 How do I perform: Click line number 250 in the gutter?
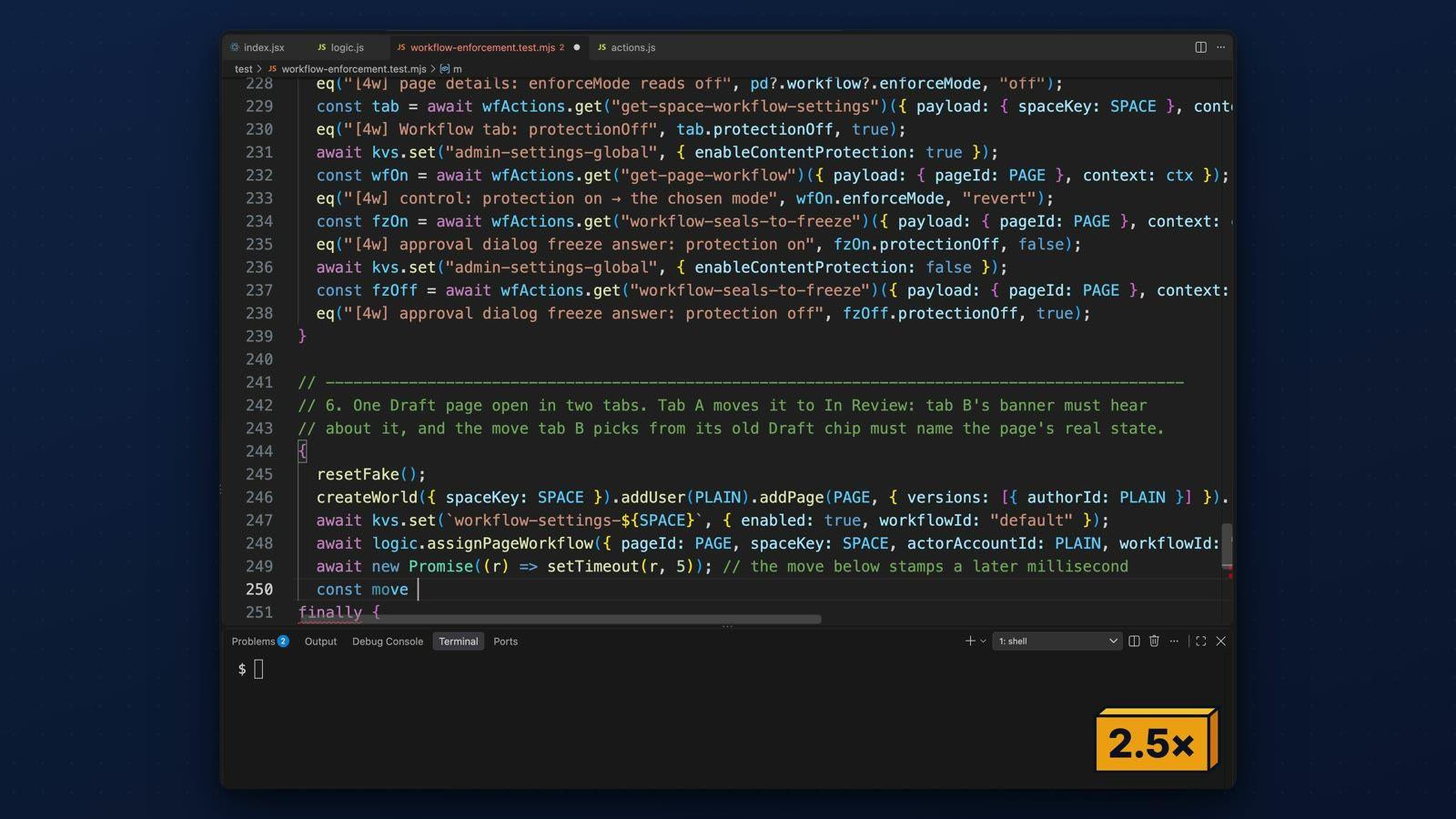(259, 590)
